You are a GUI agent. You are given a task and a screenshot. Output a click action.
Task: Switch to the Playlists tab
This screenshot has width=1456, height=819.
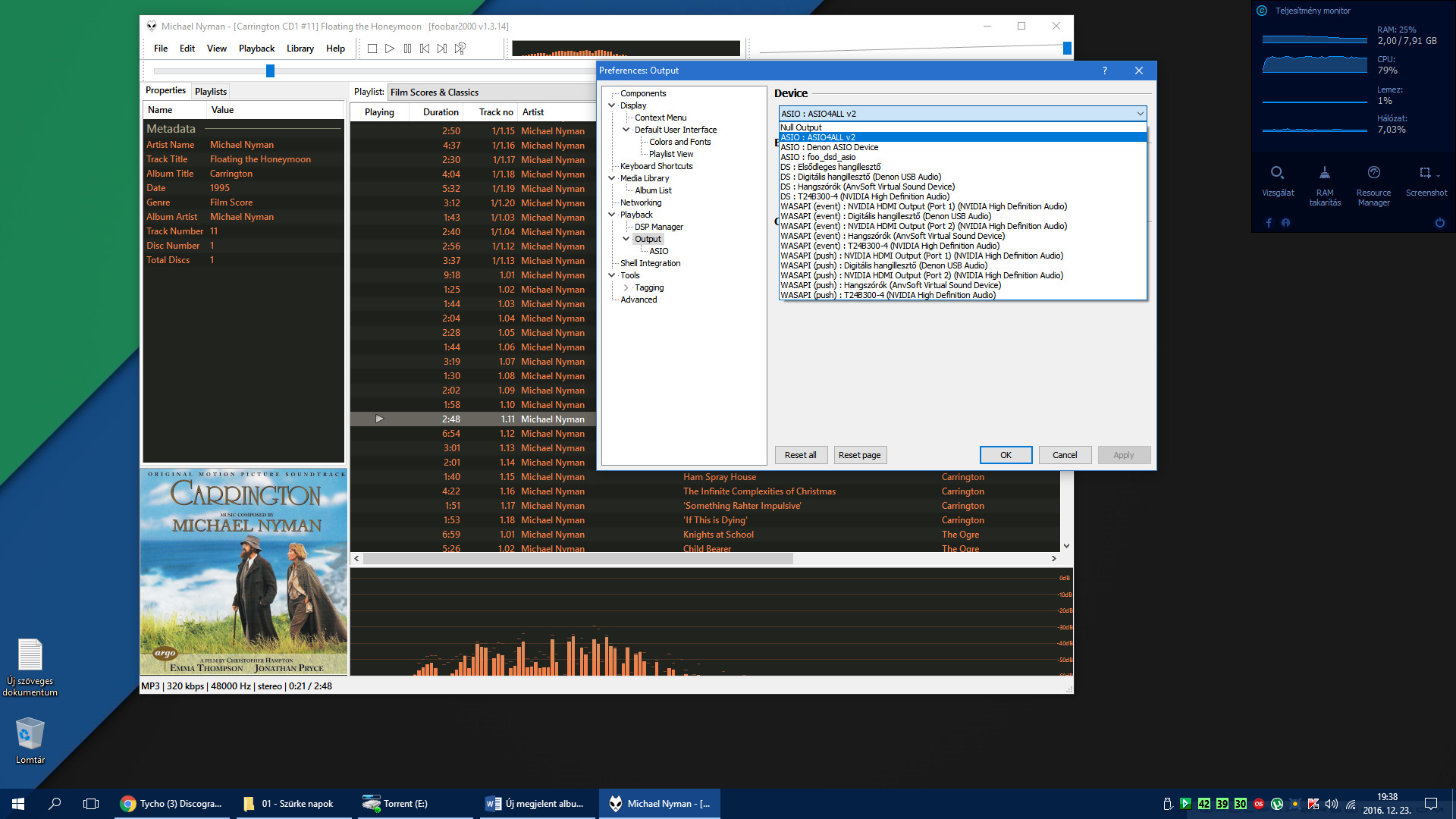(x=211, y=91)
